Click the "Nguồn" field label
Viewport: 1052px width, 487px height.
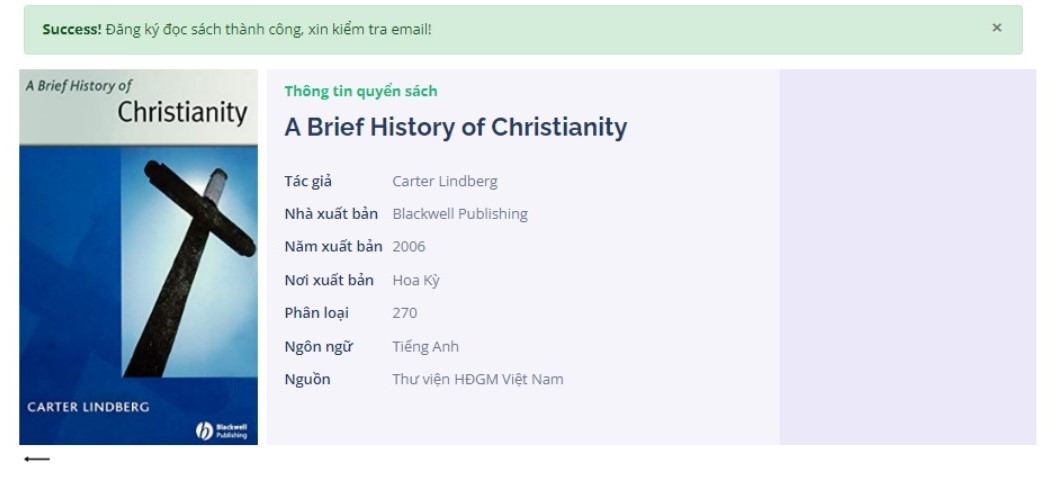point(307,379)
